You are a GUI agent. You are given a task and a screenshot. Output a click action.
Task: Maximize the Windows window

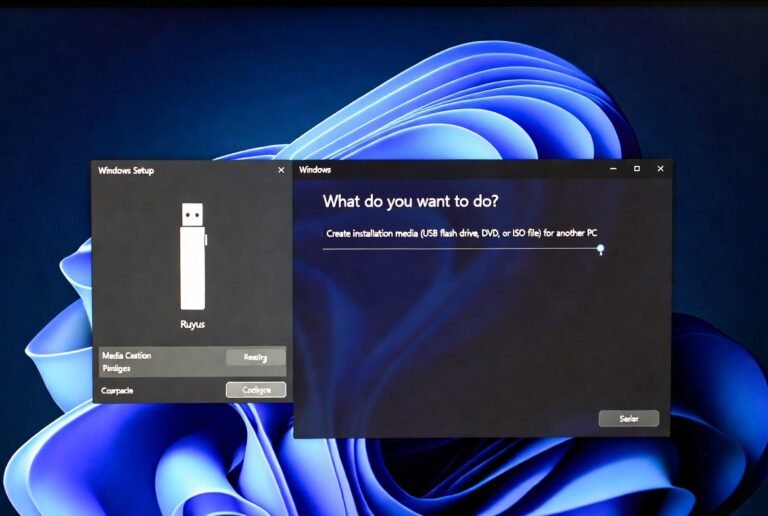(637, 169)
